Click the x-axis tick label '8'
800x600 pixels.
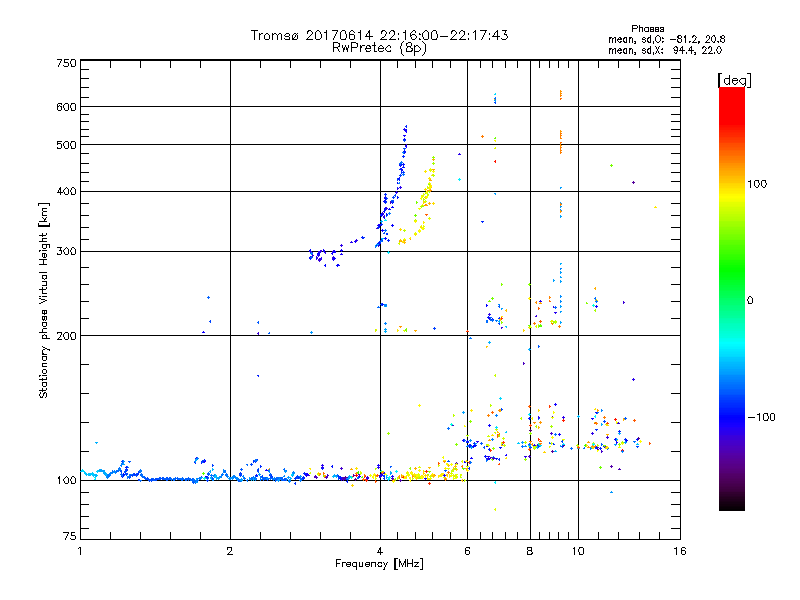tap(530, 551)
